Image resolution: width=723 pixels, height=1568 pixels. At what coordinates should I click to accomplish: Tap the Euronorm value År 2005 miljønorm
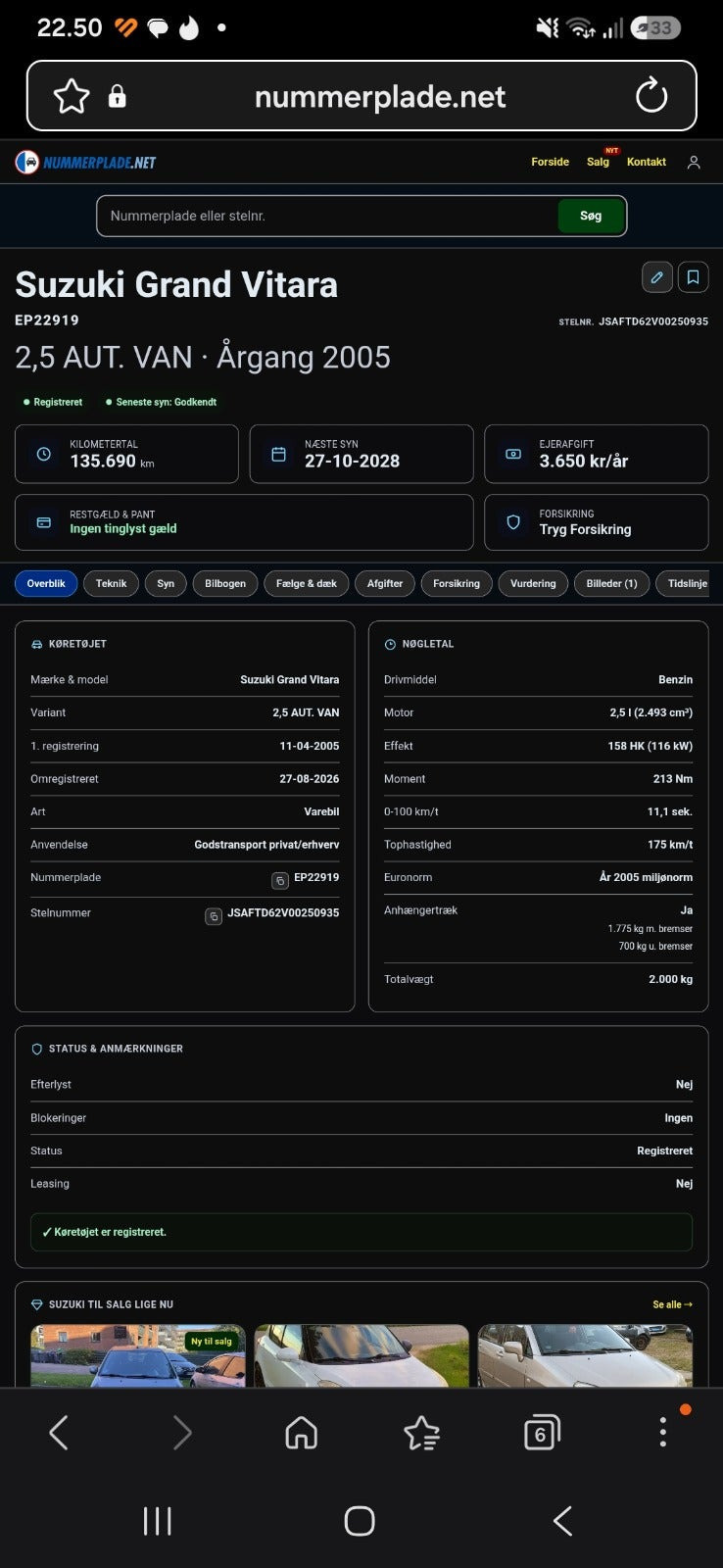tap(646, 877)
